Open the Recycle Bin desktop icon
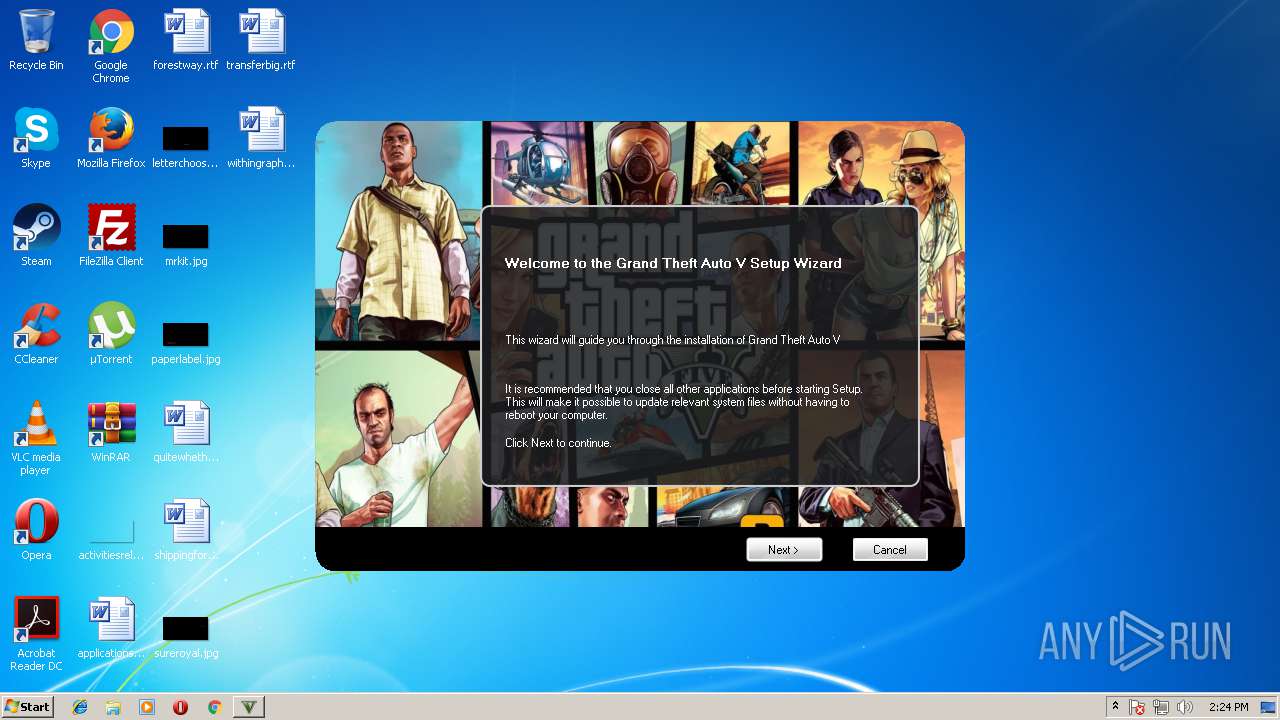 pos(36,41)
